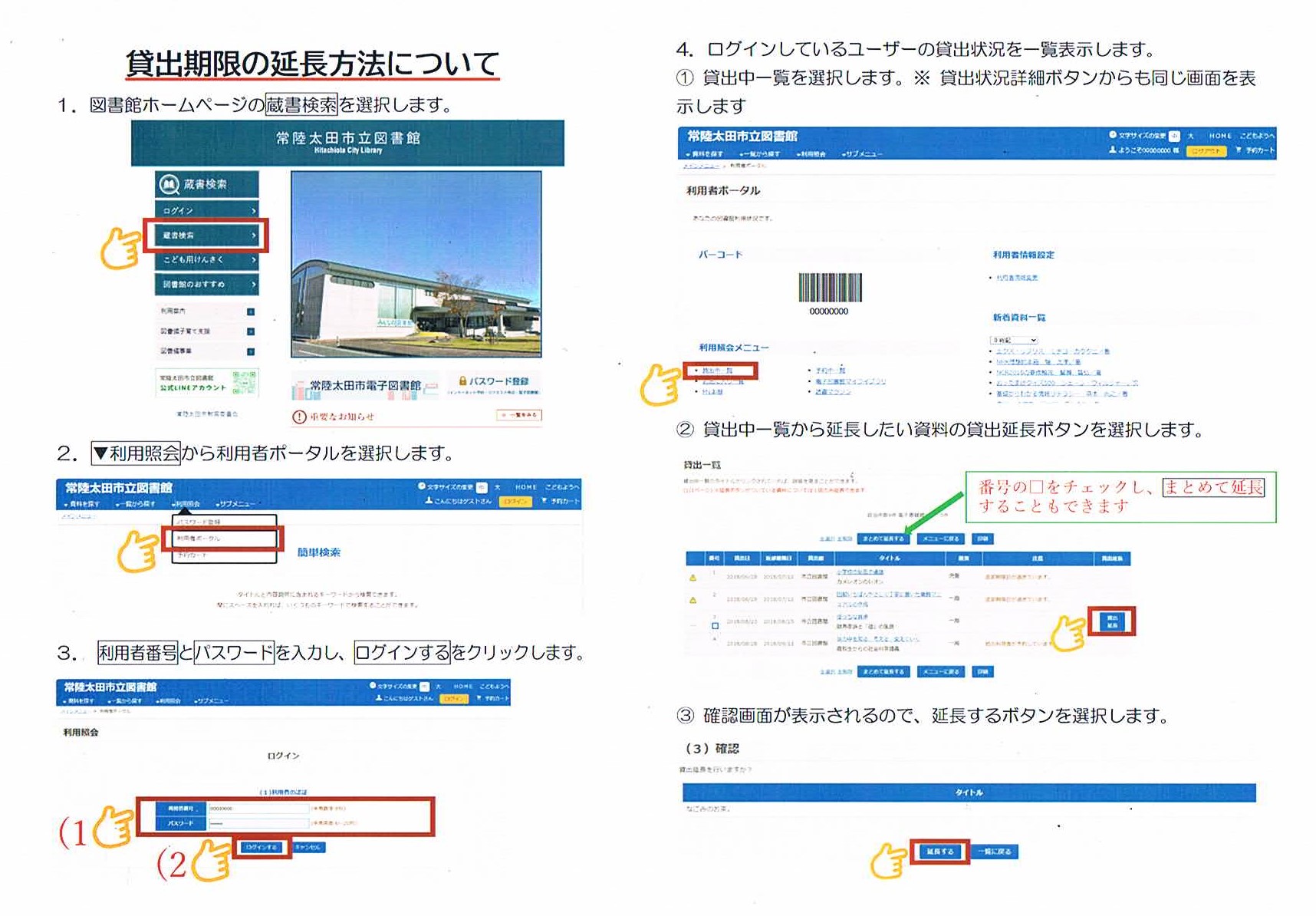Click the bottom まとめて延長する button below the loan table
The height and width of the screenshot is (916, 1316).
(882, 671)
